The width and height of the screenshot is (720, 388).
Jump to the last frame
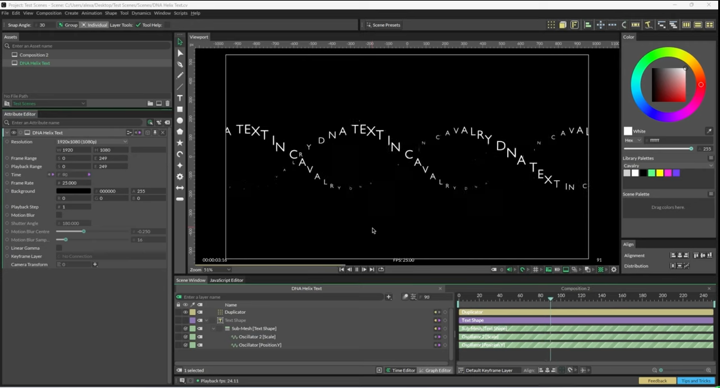[372, 270]
